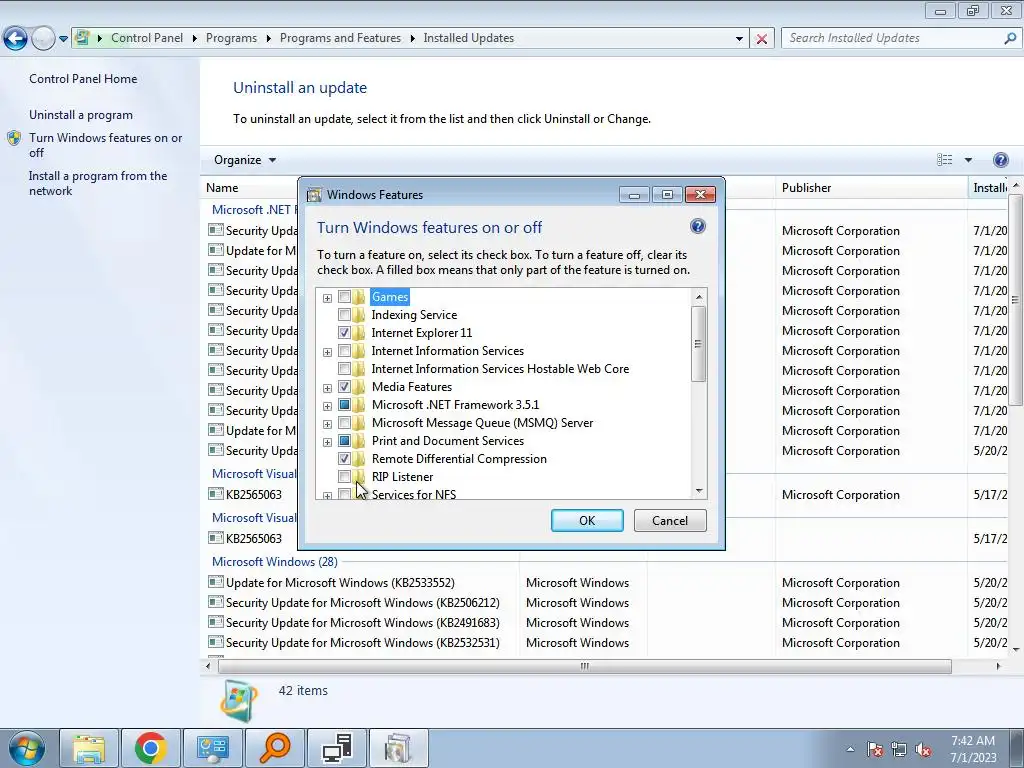Click the Installed Updates breadcrumb

pyautogui.click(x=468, y=38)
